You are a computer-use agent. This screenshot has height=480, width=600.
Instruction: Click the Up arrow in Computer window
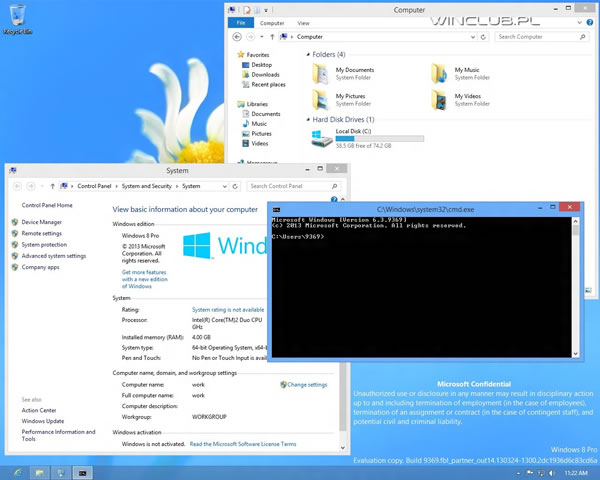pos(272,37)
